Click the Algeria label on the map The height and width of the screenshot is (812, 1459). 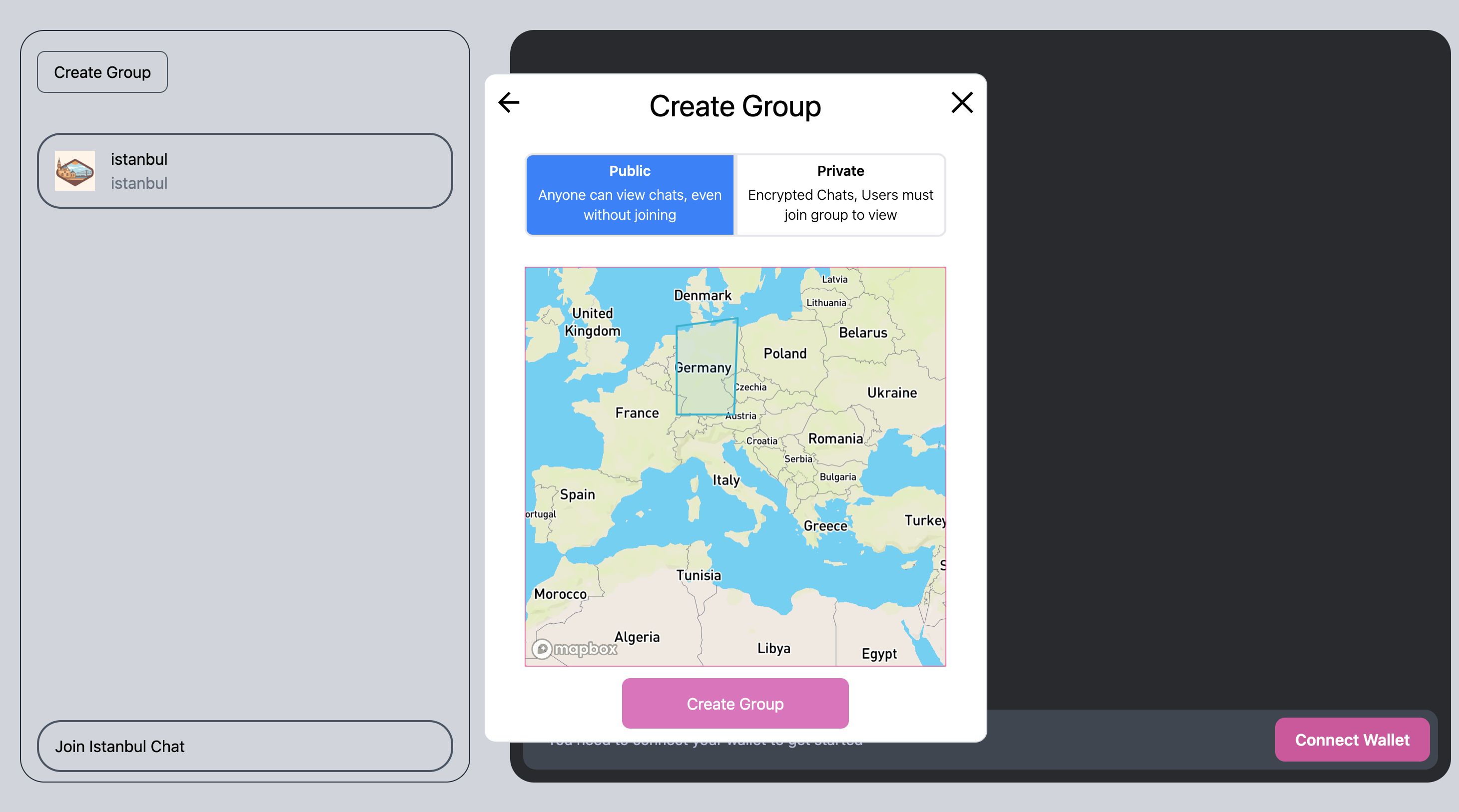[637, 637]
